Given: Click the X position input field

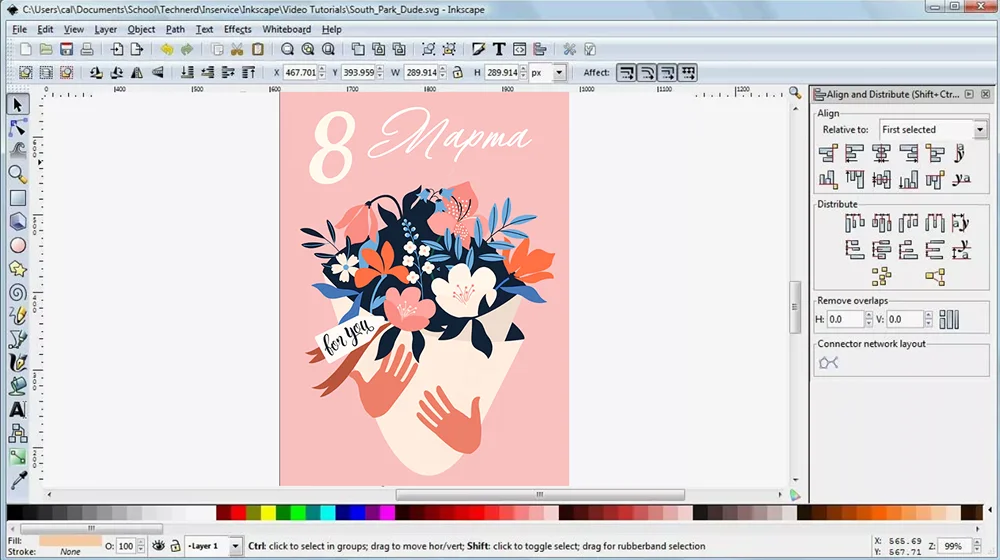Looking at the screenshot, I should pos(300,73).
